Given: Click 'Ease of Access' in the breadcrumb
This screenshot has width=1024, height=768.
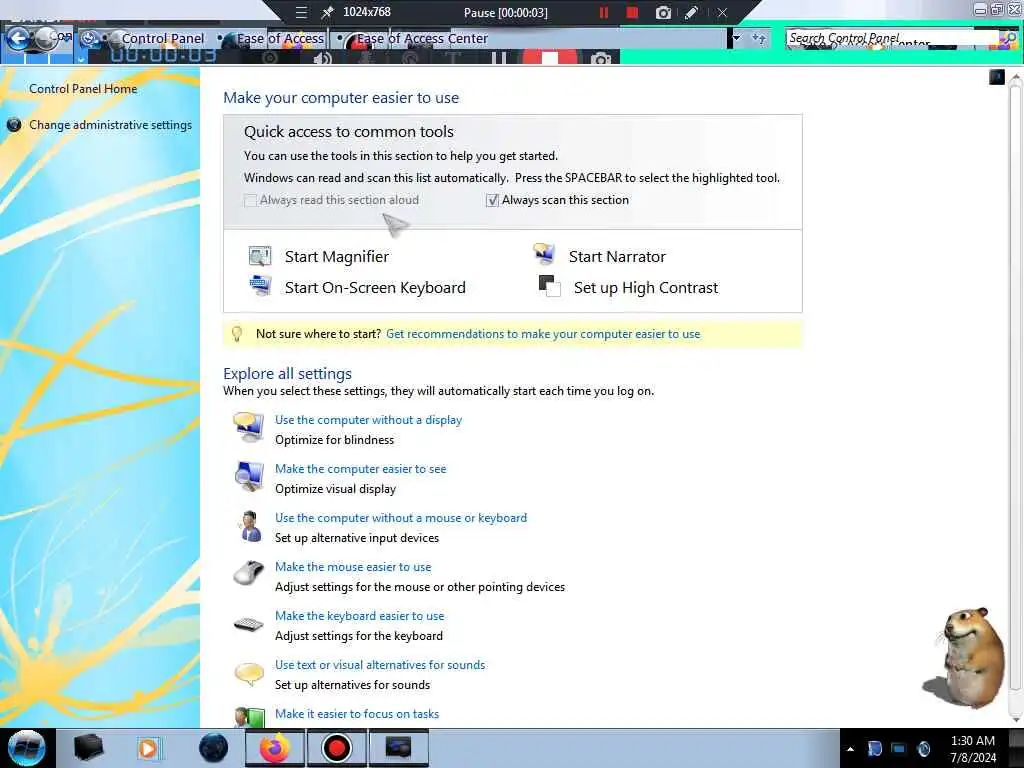Looking at the screenshot, I should [280, 39].
